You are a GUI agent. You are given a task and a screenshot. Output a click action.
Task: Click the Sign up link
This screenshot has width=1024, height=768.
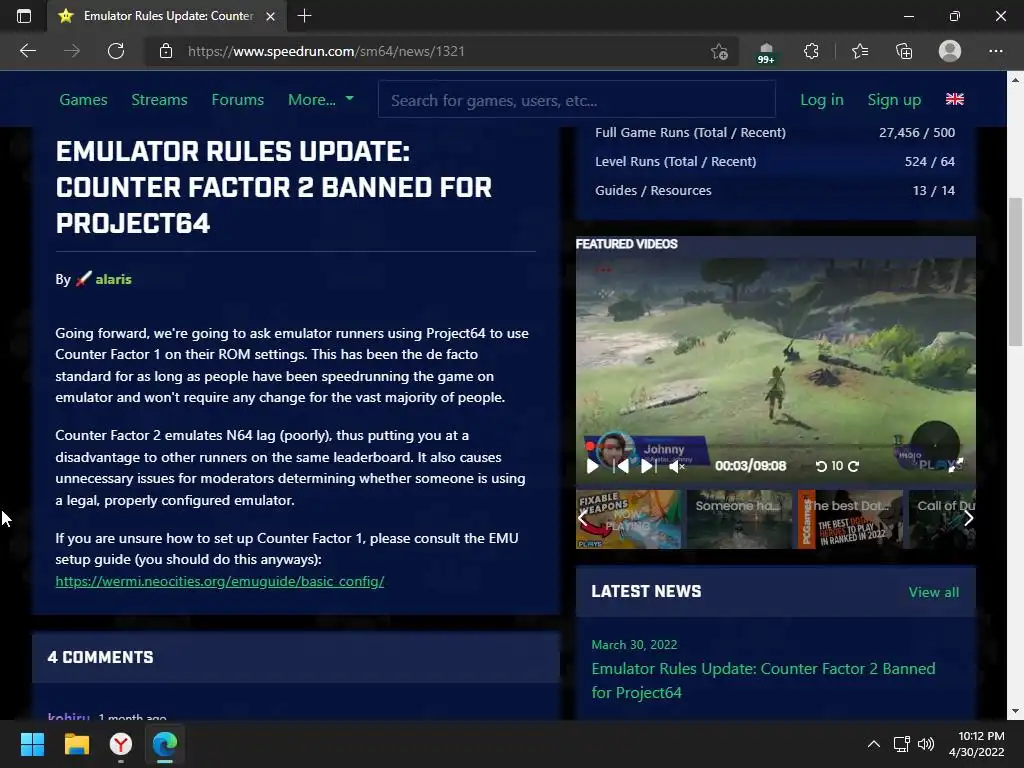(x=894, y=99)
